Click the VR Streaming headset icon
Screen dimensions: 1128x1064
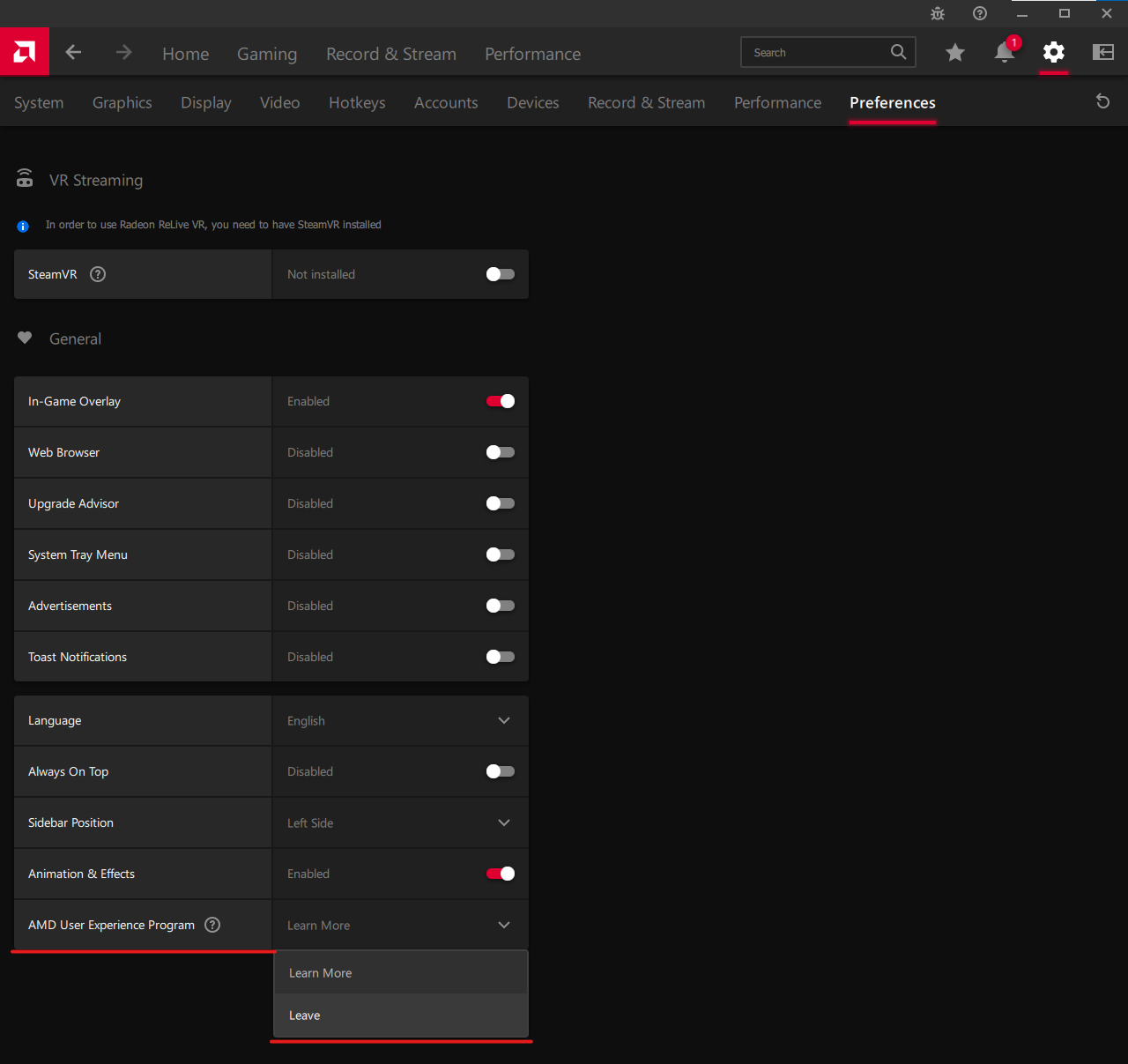pyautogui.click(x=25, y=178)
